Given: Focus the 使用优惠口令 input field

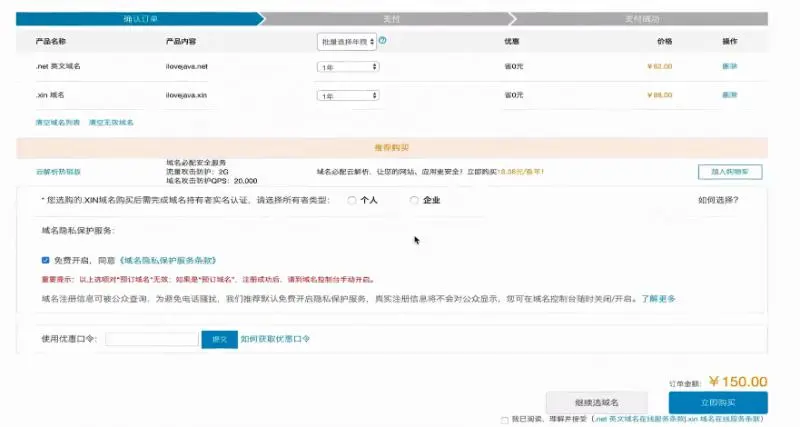Looking at the screenshot, I should (x=152, y=339).
